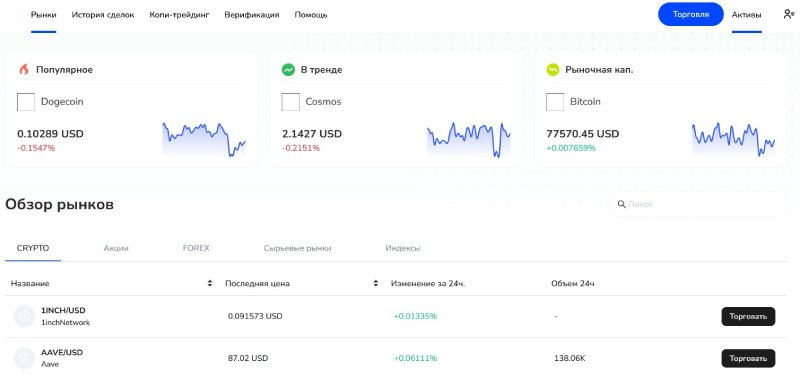This screenshot has width=800, height=377.
Task: Click the Cosmos name in the В тренде card
Action: pyautogui.click(x=323, y=102)
